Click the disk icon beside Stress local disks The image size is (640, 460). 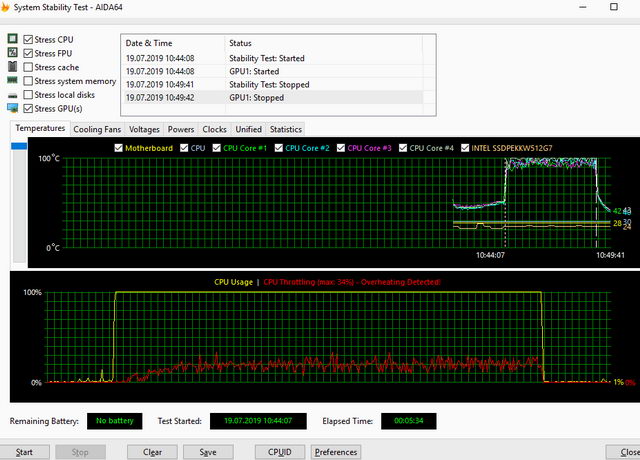click(x=13, y=95)
